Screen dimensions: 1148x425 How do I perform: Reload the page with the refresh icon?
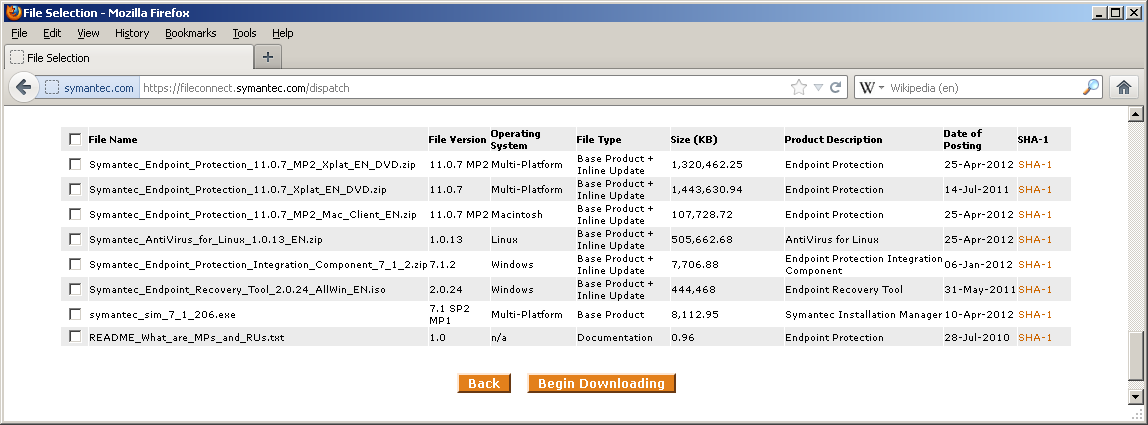[835, 88]
